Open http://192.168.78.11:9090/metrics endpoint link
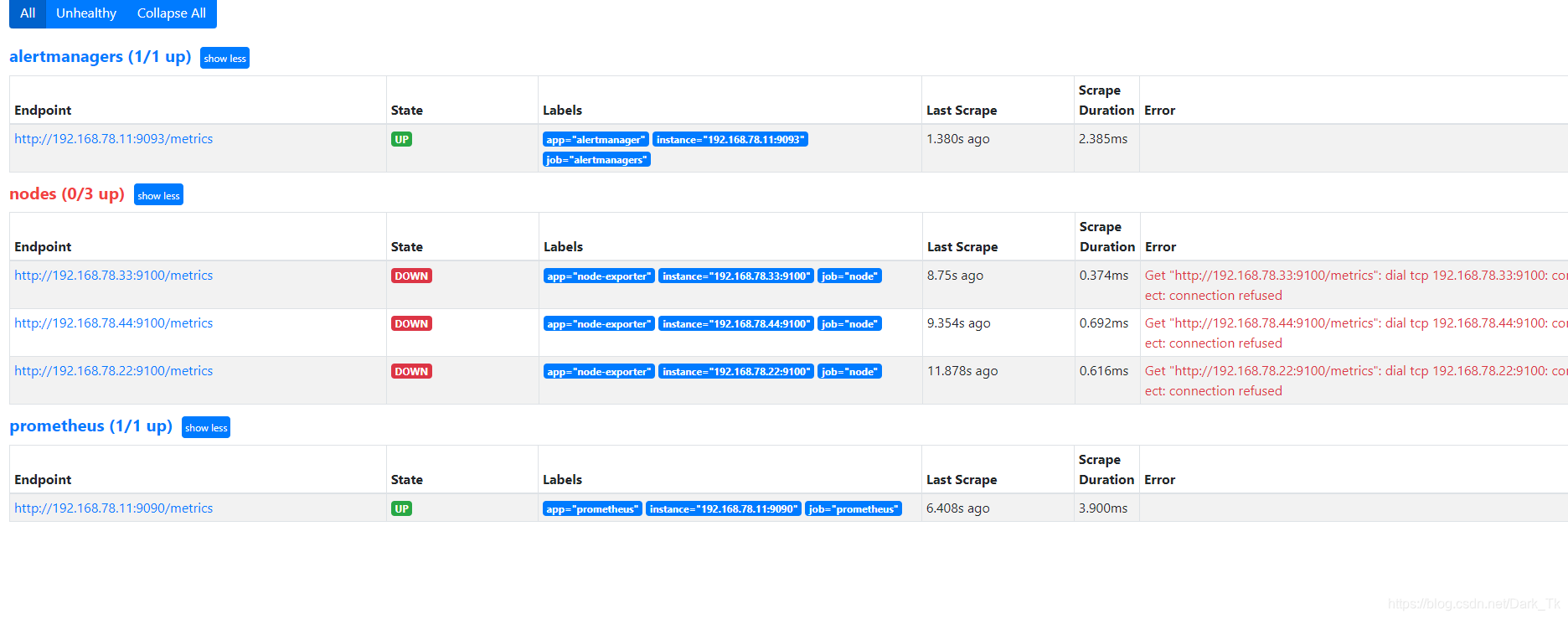Image resolution: width=1568 pixels, height=619 pixels. (113, 508)
